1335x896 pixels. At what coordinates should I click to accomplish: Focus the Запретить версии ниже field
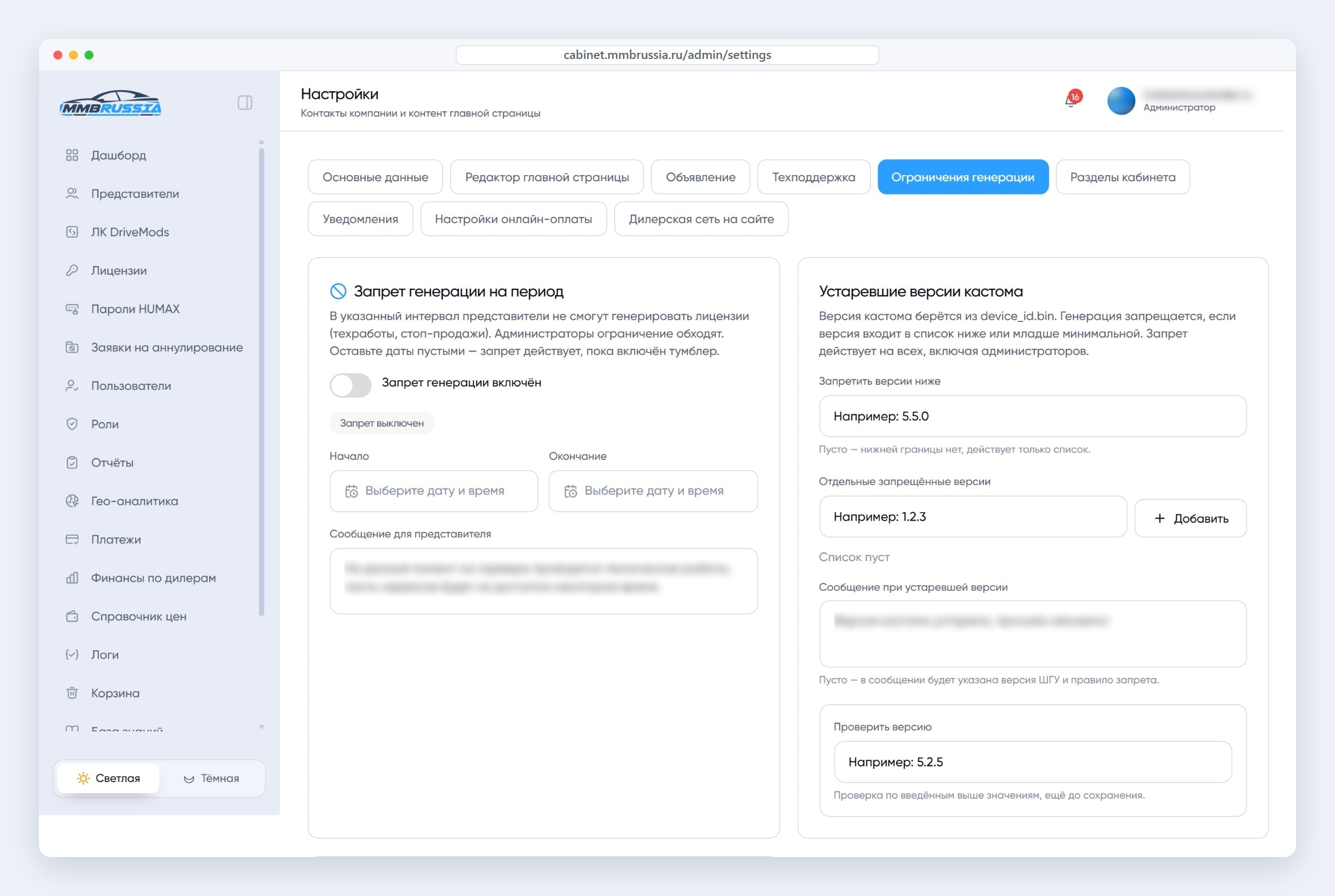click(x=1033, y=416)
